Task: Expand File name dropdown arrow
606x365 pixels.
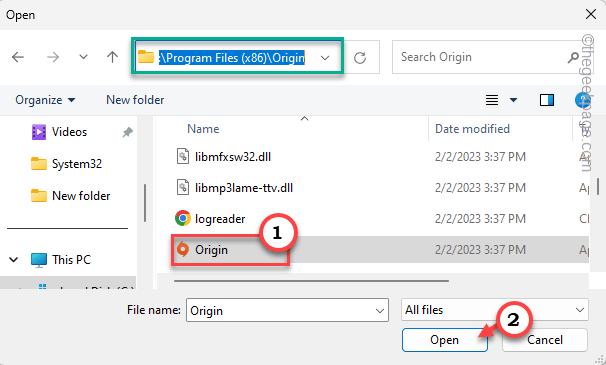Action: [380, 311]
